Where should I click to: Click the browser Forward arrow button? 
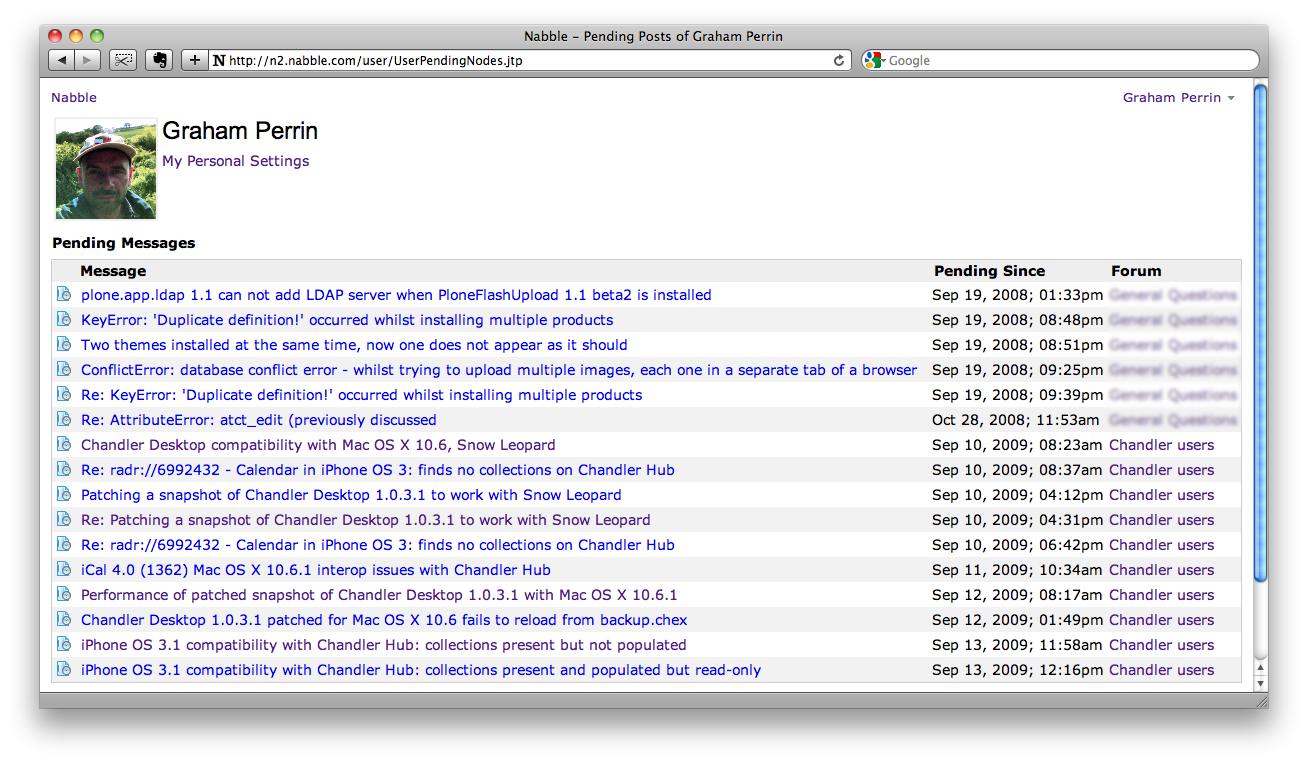pos(87,60)
